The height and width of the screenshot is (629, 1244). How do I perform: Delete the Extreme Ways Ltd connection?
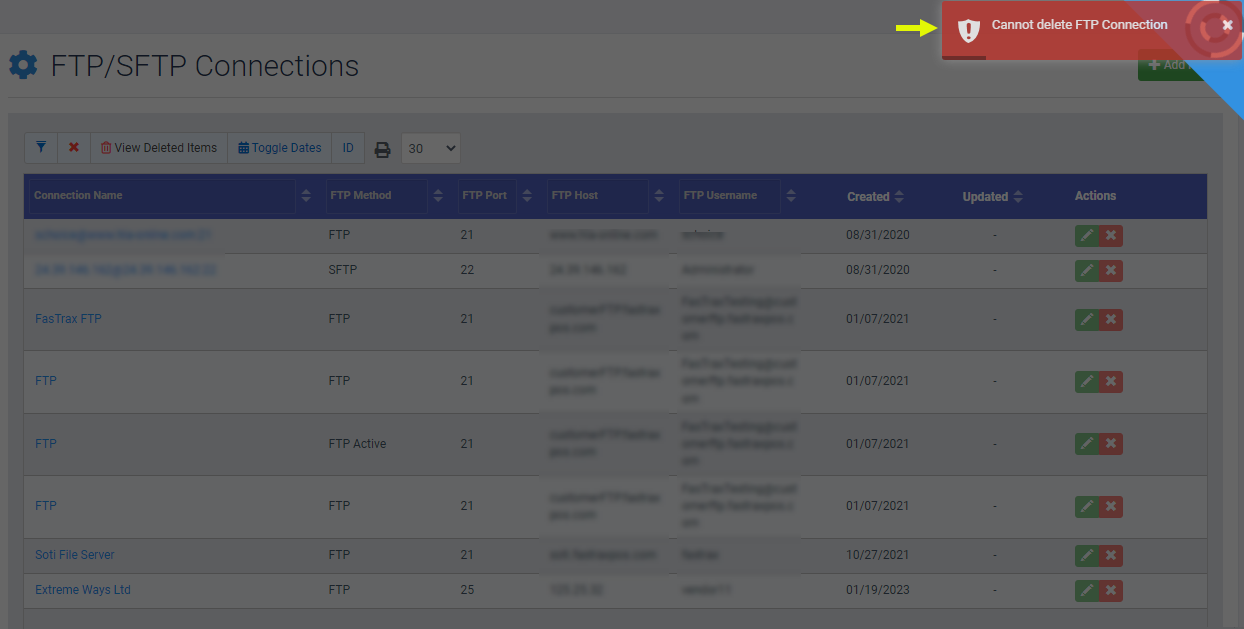(1111, 591)
